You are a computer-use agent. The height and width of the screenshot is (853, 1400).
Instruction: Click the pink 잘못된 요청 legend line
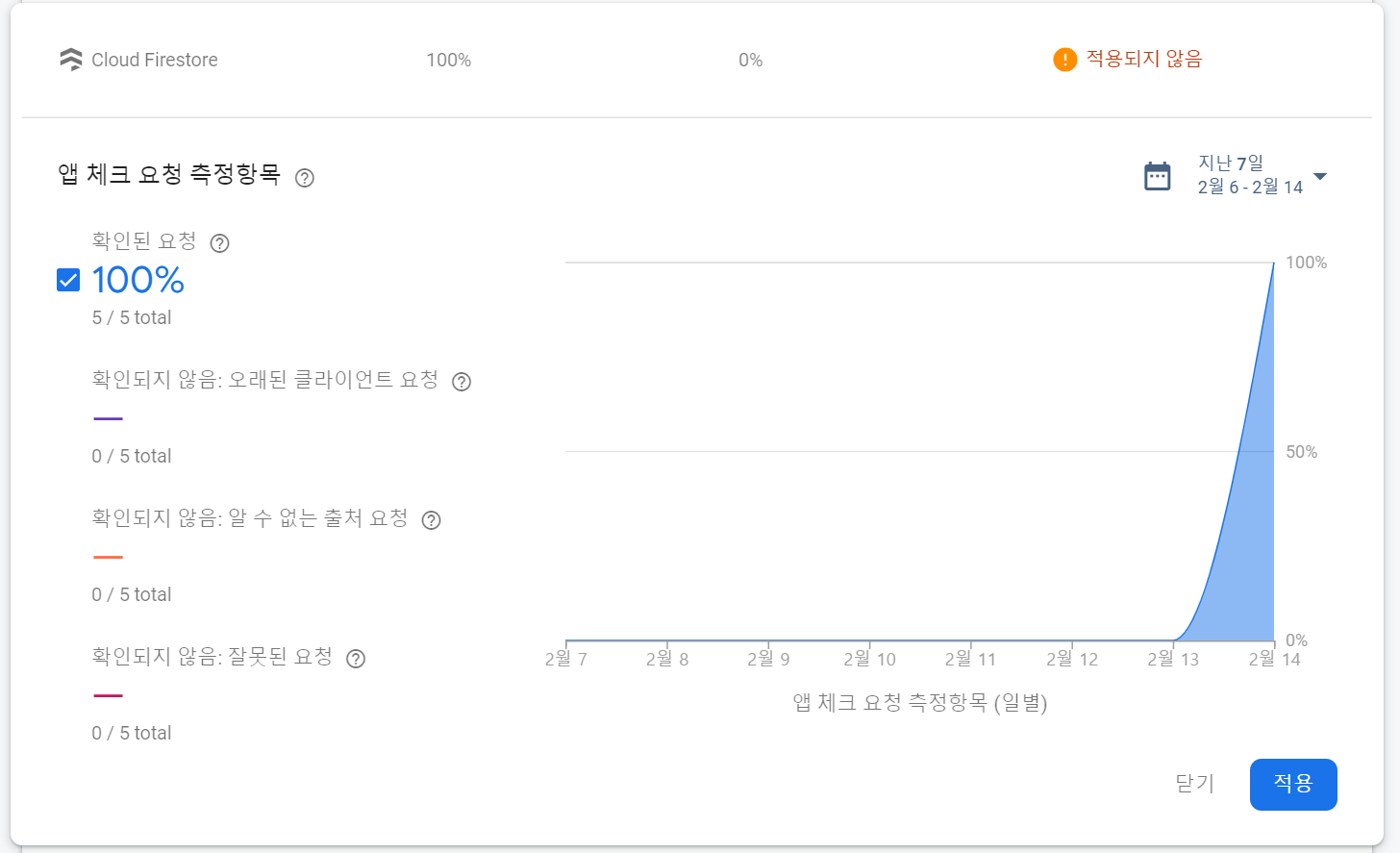pos(108,696)
